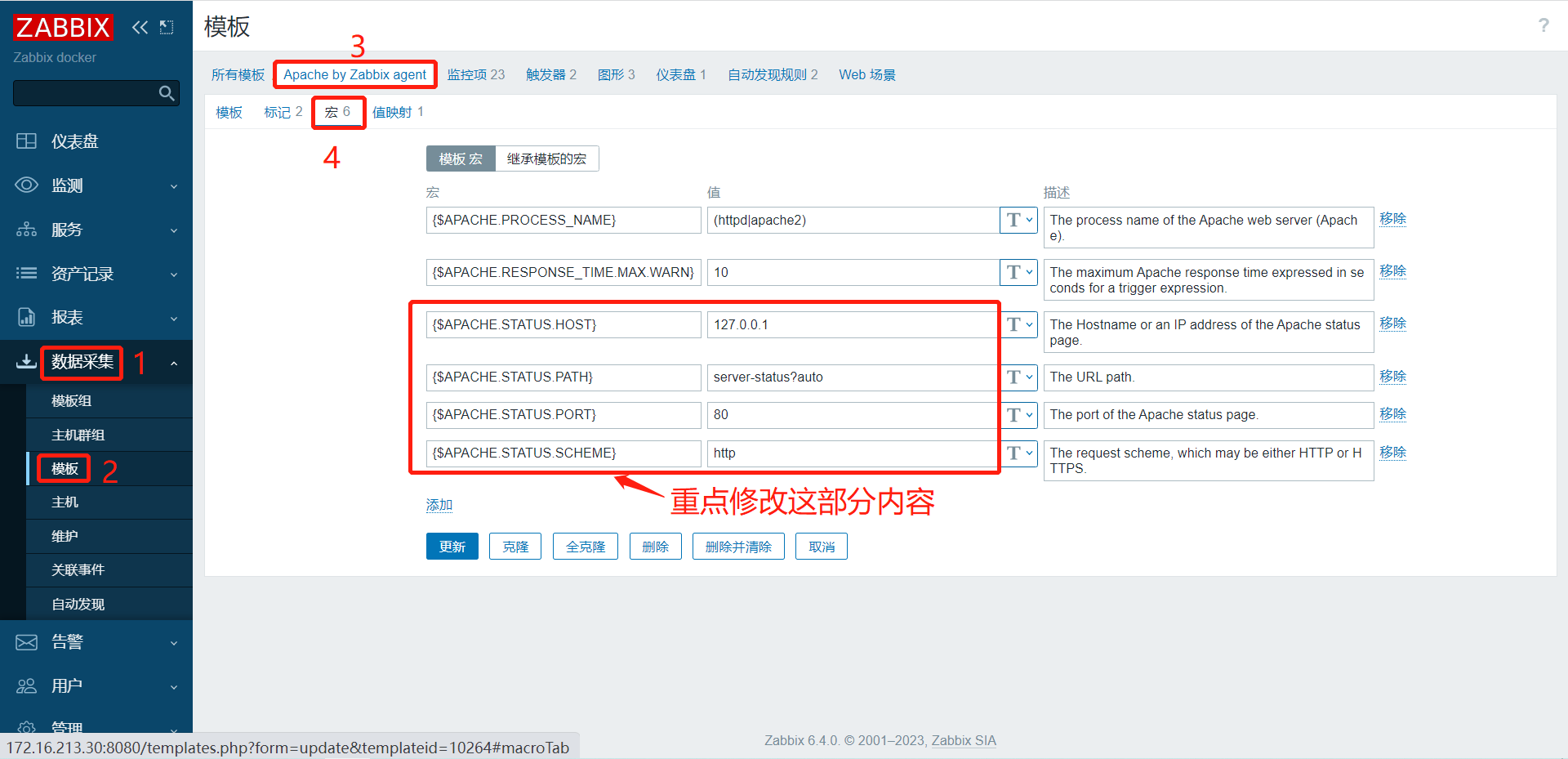This screenshot has width=1568, height=759.
Task: Open the 模板组 submenu item
Action: pos(71,401)
